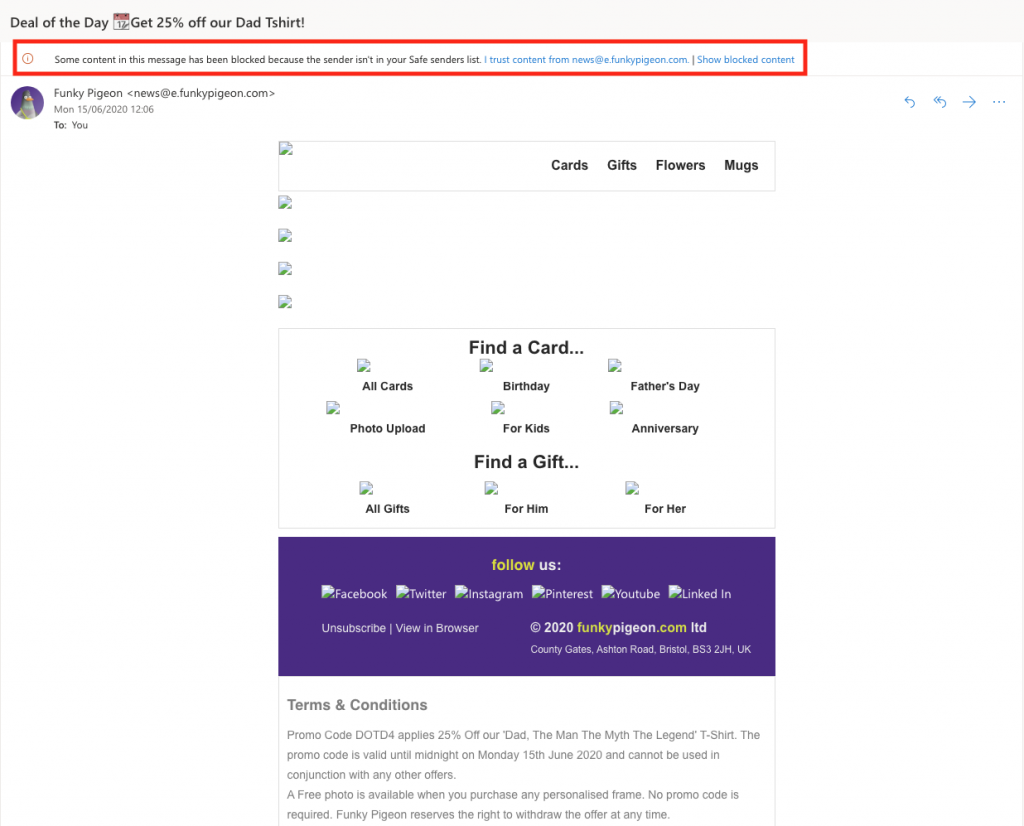The width and height of the screenshot is (1024, 826).
Task: Select the All Gifts link
Action: tap(387, 509)
